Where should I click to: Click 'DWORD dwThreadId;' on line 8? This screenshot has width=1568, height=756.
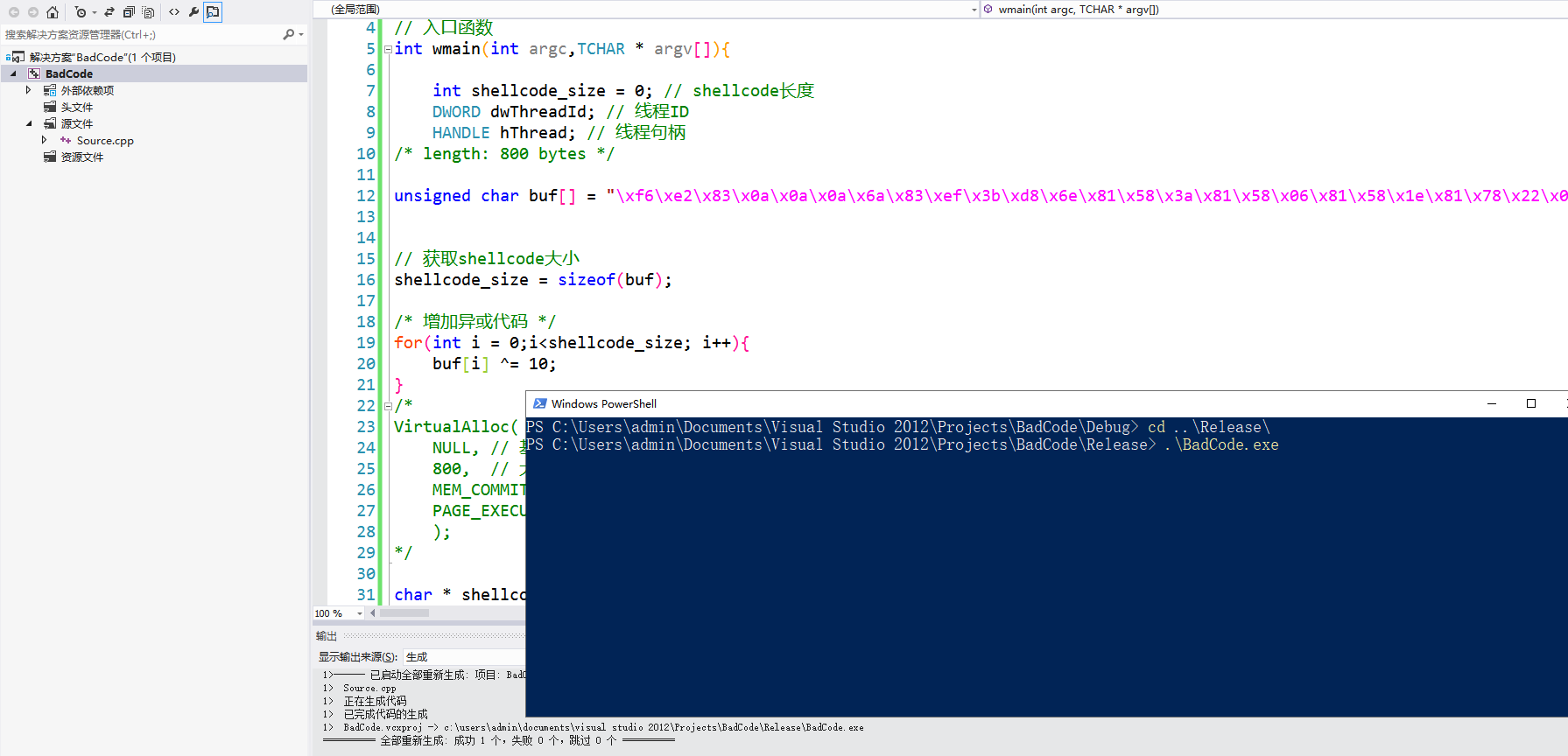pos(513,112)
